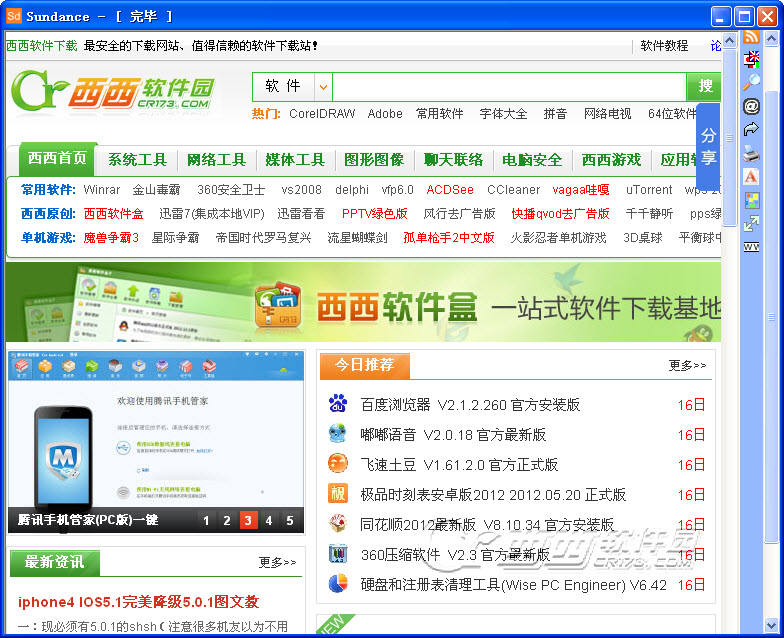Select slide number 1 in slideshow
This screenshot has height=638, width=784.
206,520
